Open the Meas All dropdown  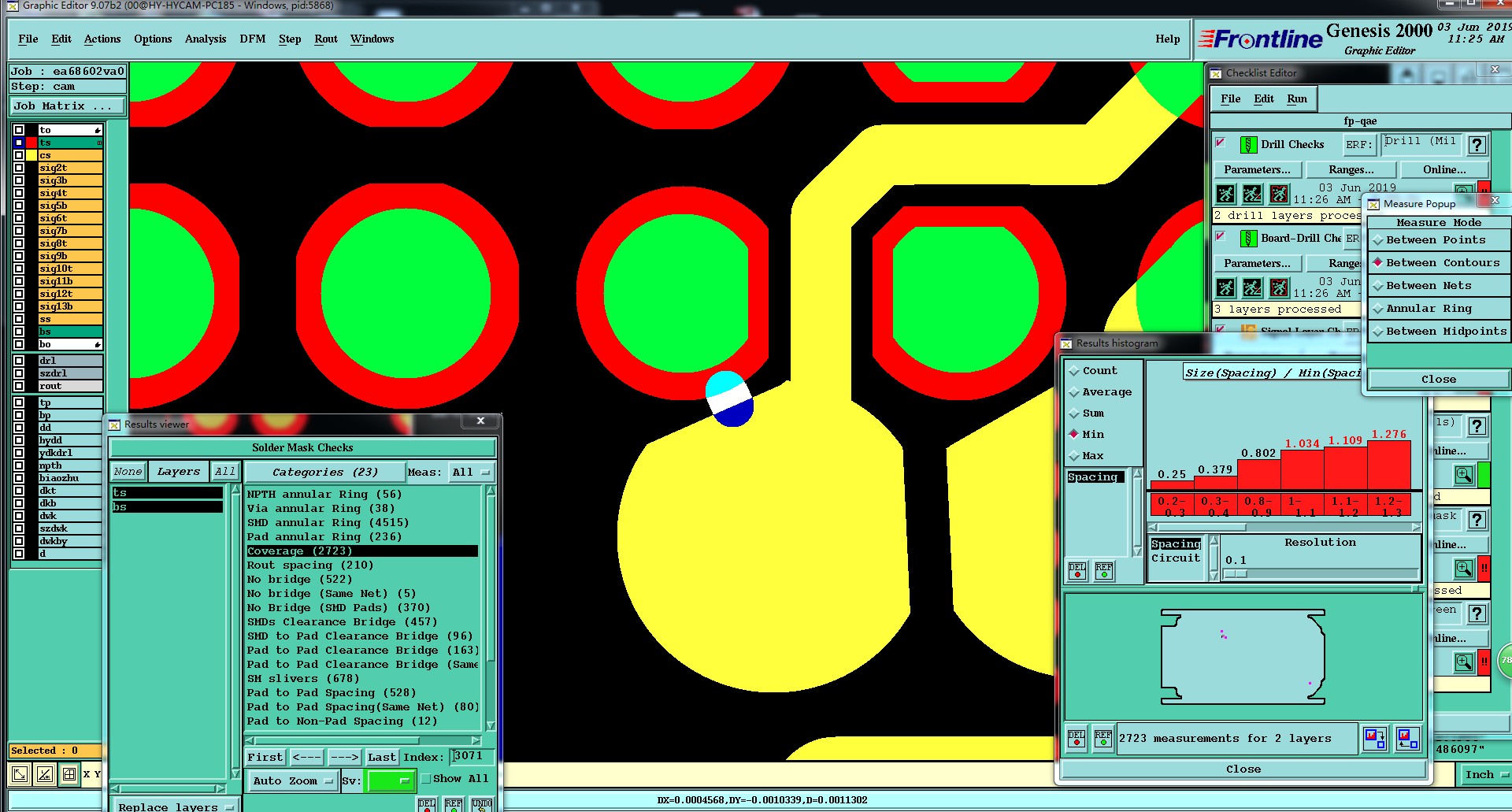point(471,473)
